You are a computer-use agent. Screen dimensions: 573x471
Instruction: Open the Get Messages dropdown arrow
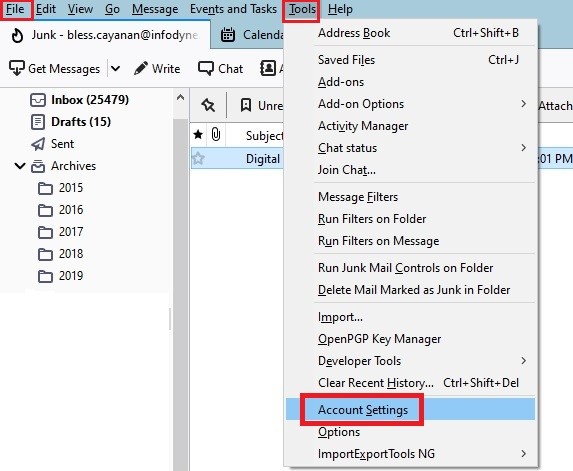coord(115,68)
